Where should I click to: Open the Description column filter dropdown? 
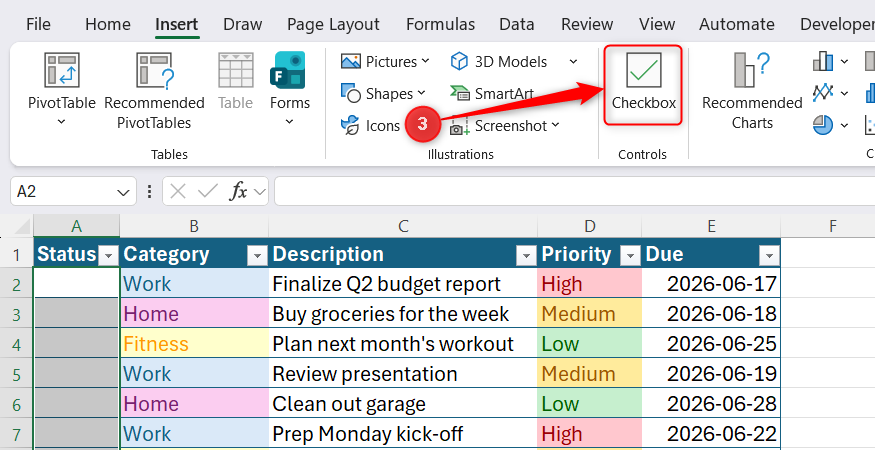[x=526, y=256]
